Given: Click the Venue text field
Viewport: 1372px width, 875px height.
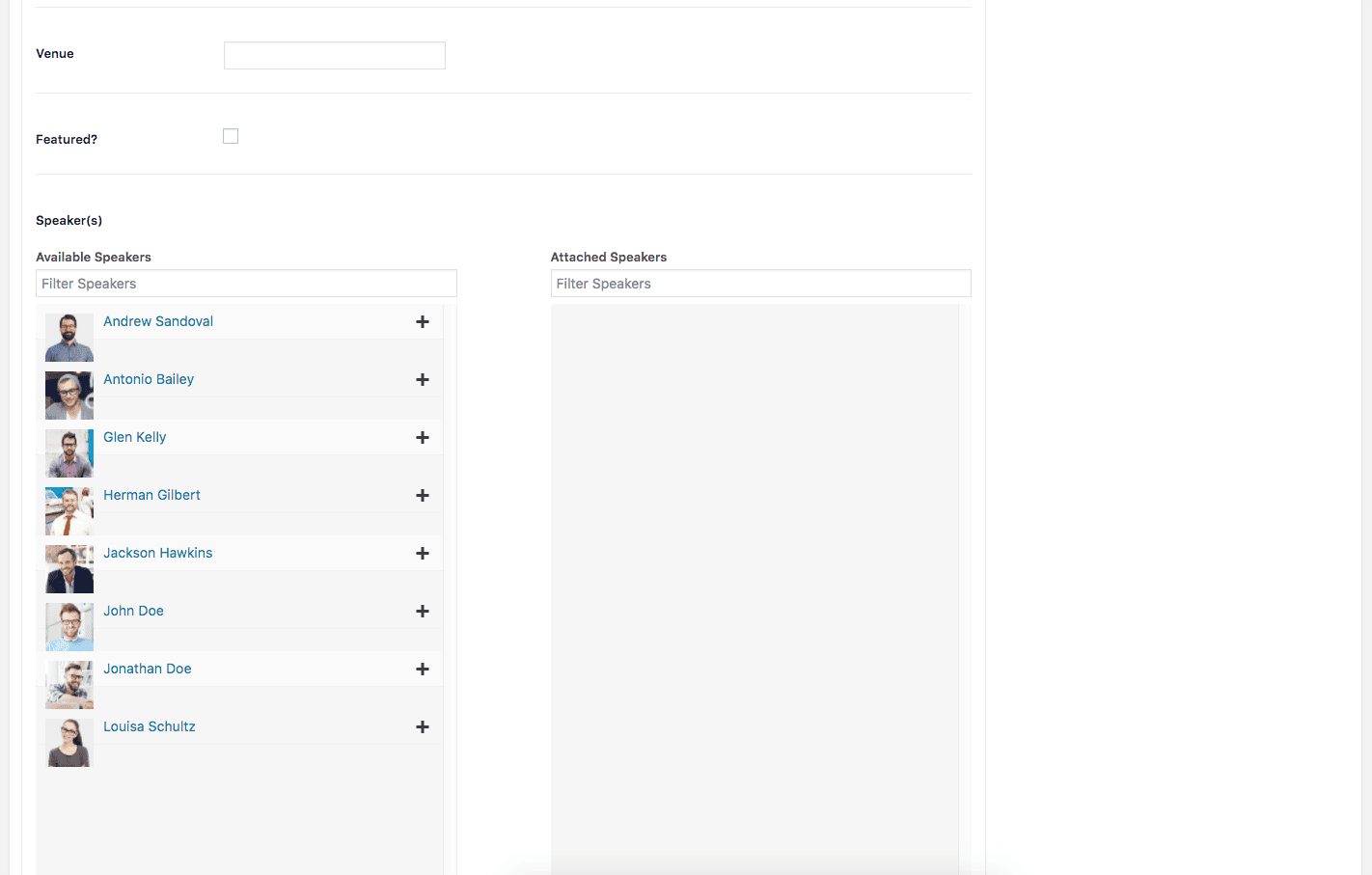Looking at the screenshot, I should (334, 56).
